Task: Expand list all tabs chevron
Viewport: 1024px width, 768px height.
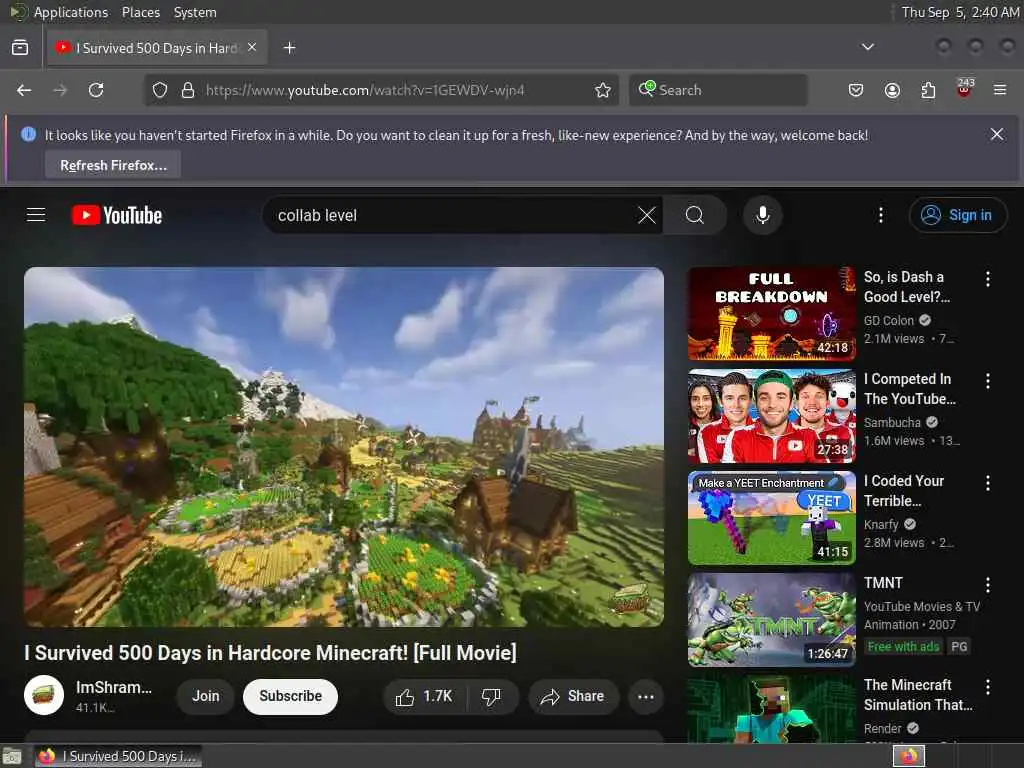Action: (867, 47)
